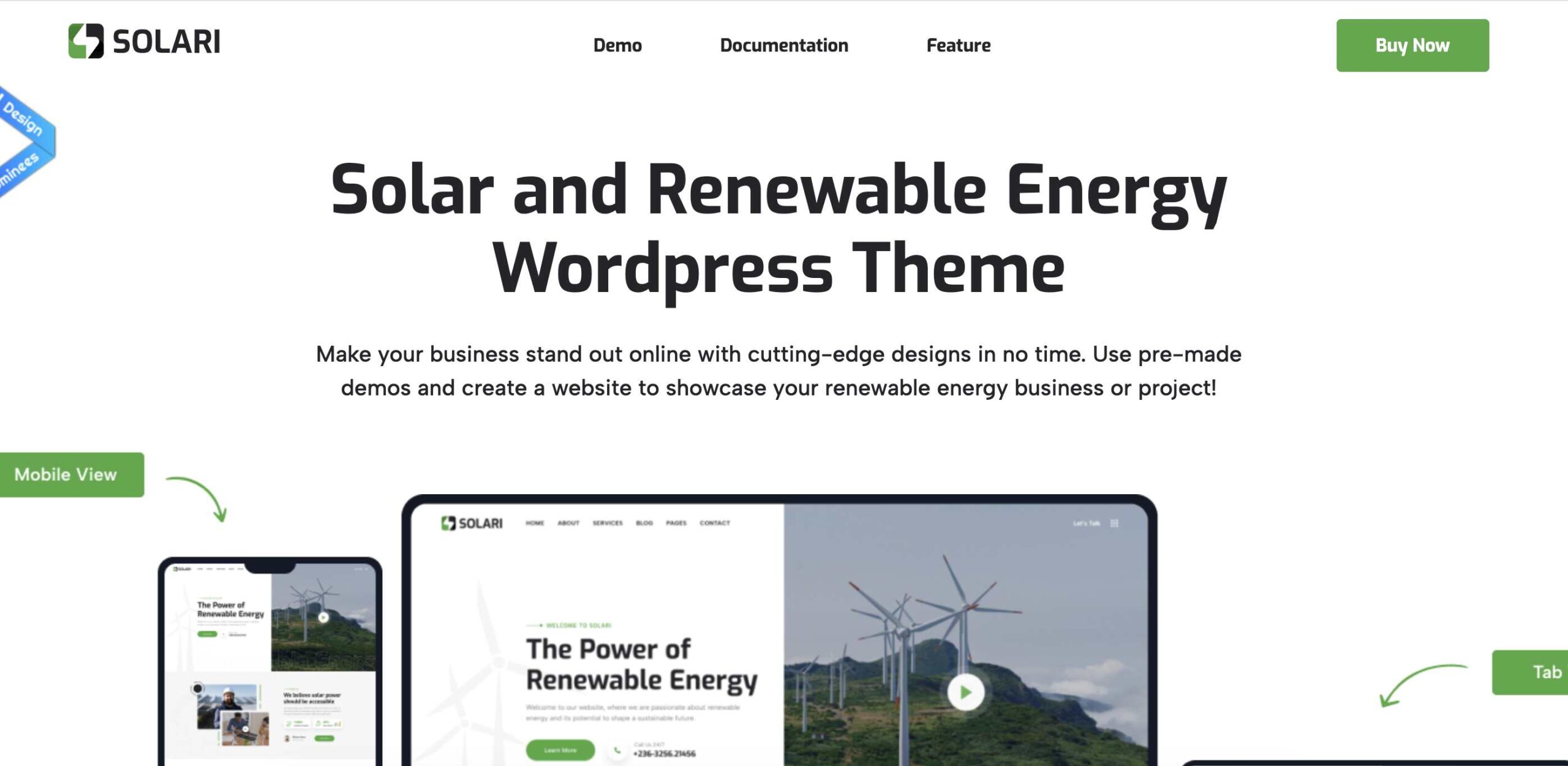Image resolution: width=1568 pixels, height=766 pixels.
Task: Click the phone icon beside +236 number
Action: point(617,751)
